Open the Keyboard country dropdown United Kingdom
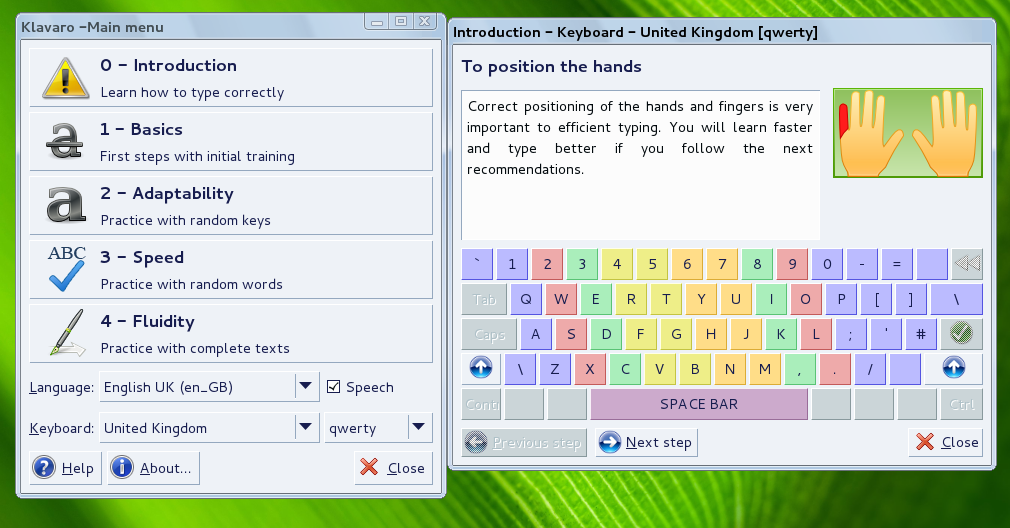Image resolution: width=1010 pixels, height=528 pixels. [209, 428]
